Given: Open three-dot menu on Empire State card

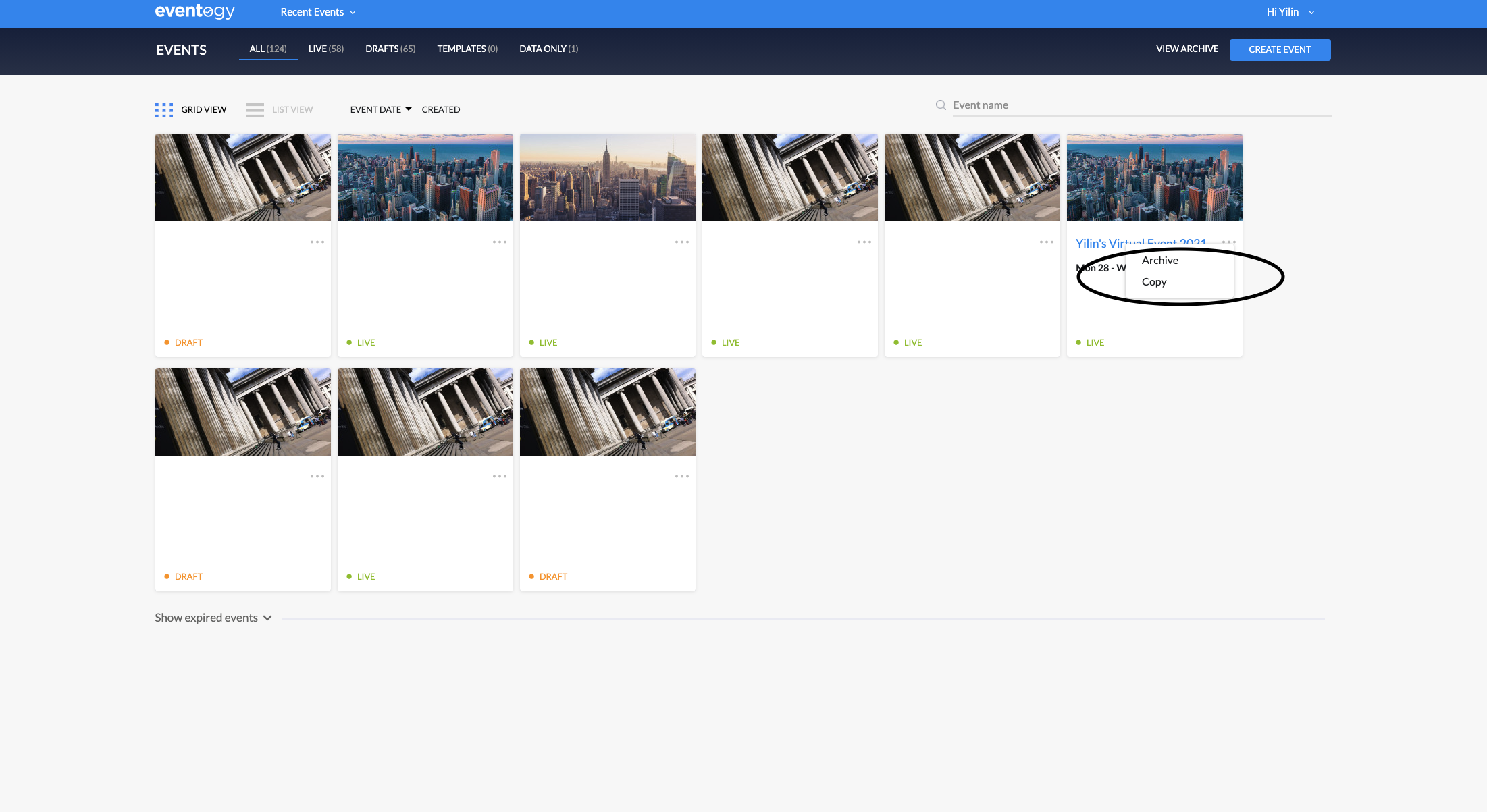Looking at the screenshot, I should tap(682, 242).
